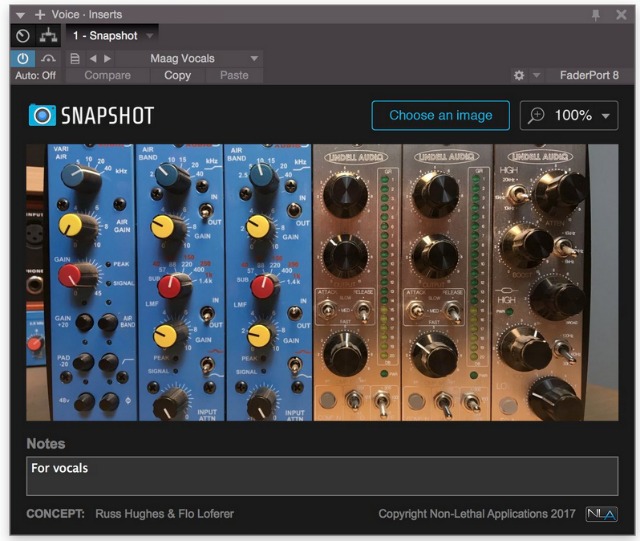
Task: Add a new insert with plus icon
Action: point(40,15)
